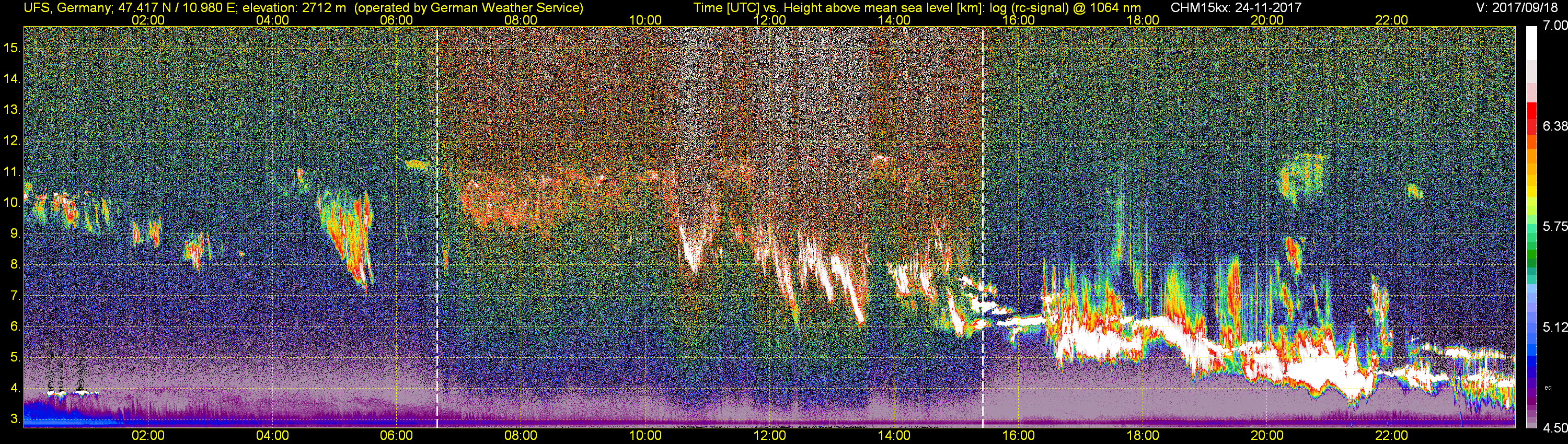The width and height of the screenshot is (1568, 444).
Task: Click the '04:00' label on the upper time axis
Action: (272, 20)
